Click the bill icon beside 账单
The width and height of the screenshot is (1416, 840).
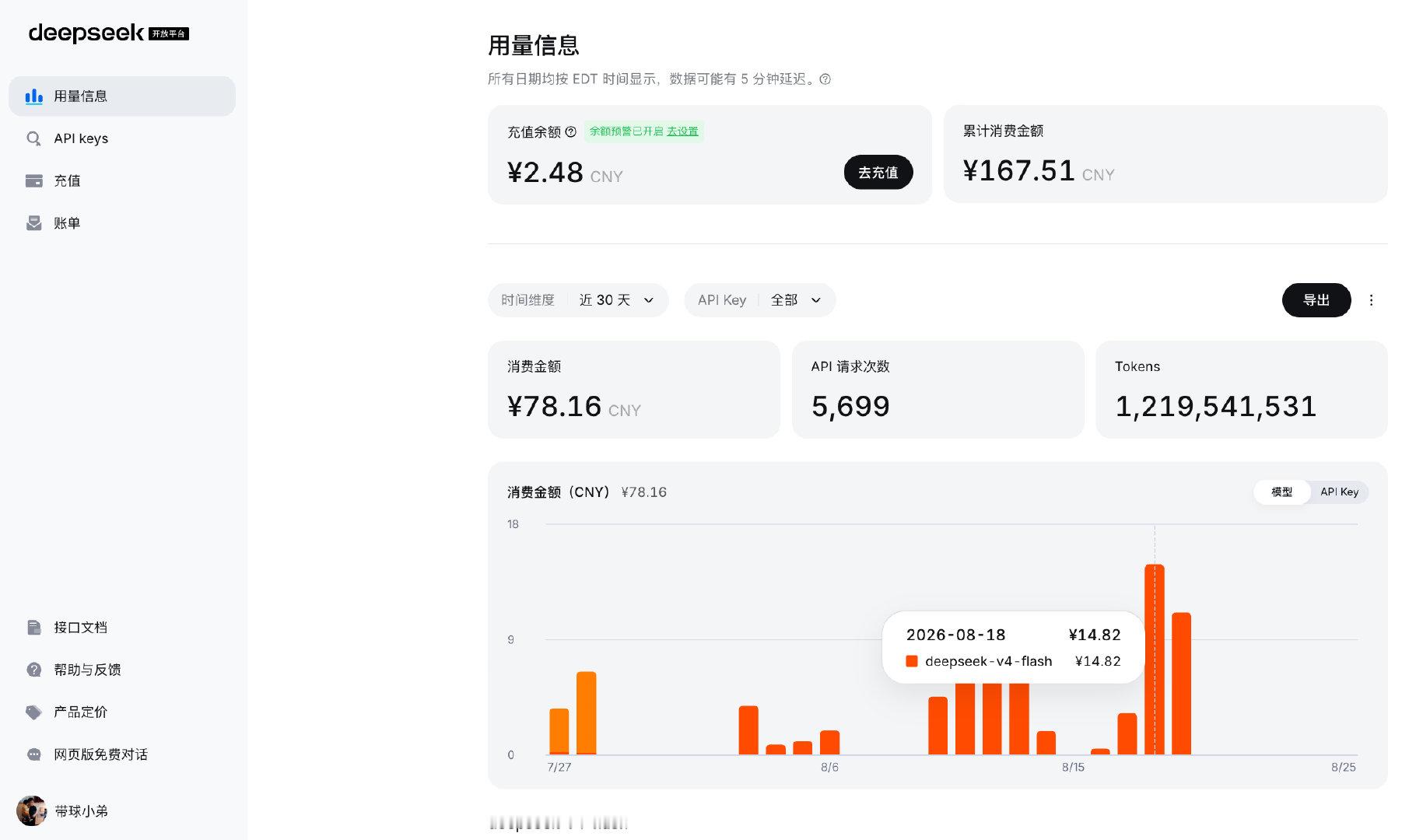[33, 223]
